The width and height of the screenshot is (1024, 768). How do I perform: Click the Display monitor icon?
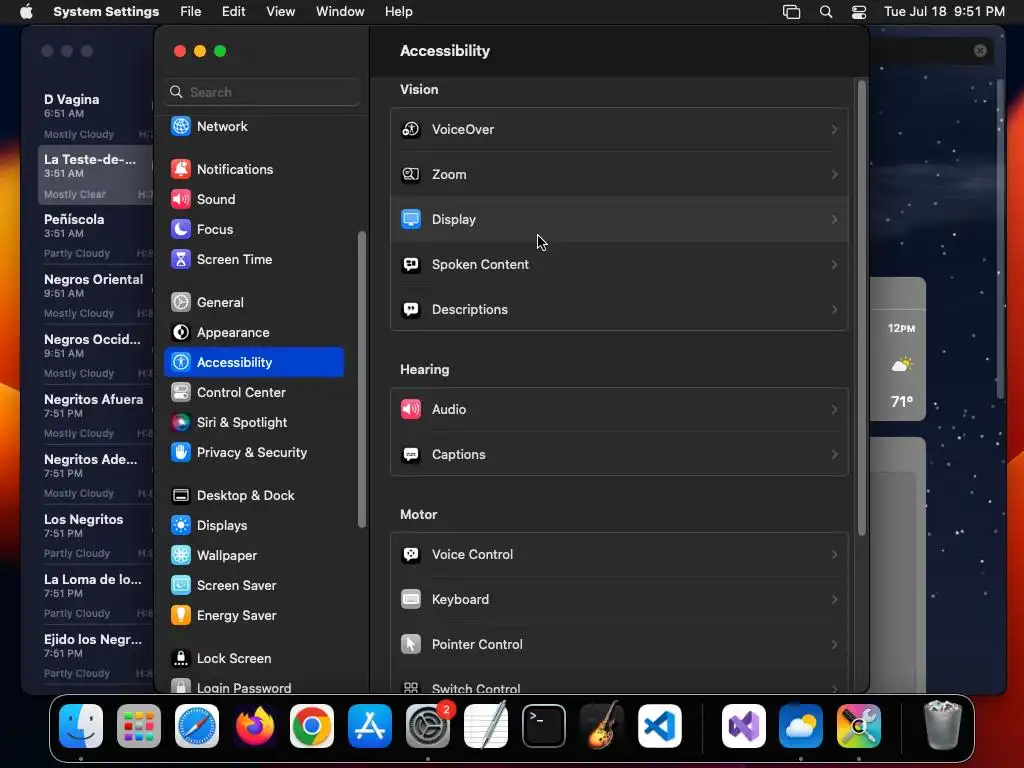coord(411,219)
